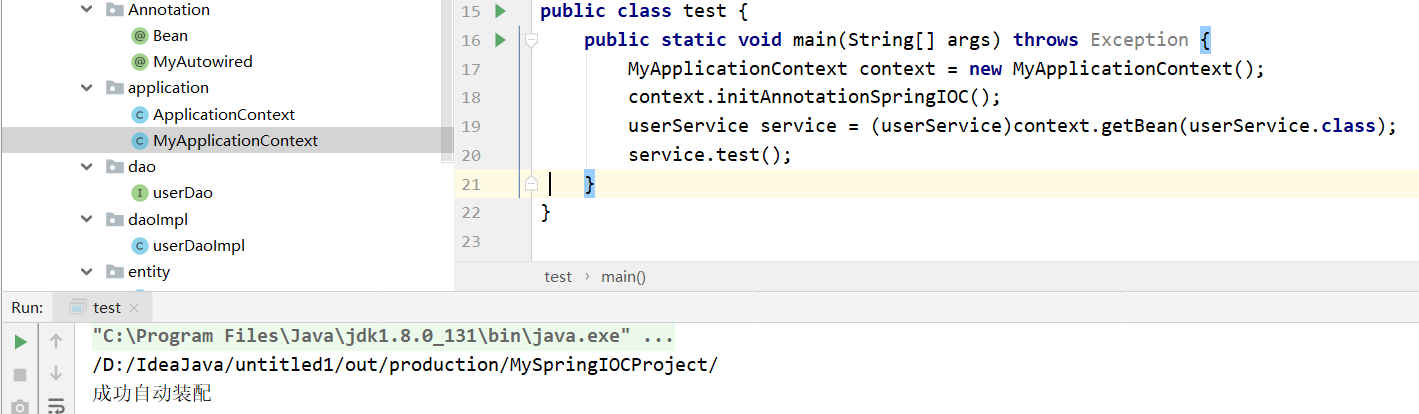Click the ApplicationContext class icon
The height and width of the screenshot is (414, 1419).
[140, 115]
